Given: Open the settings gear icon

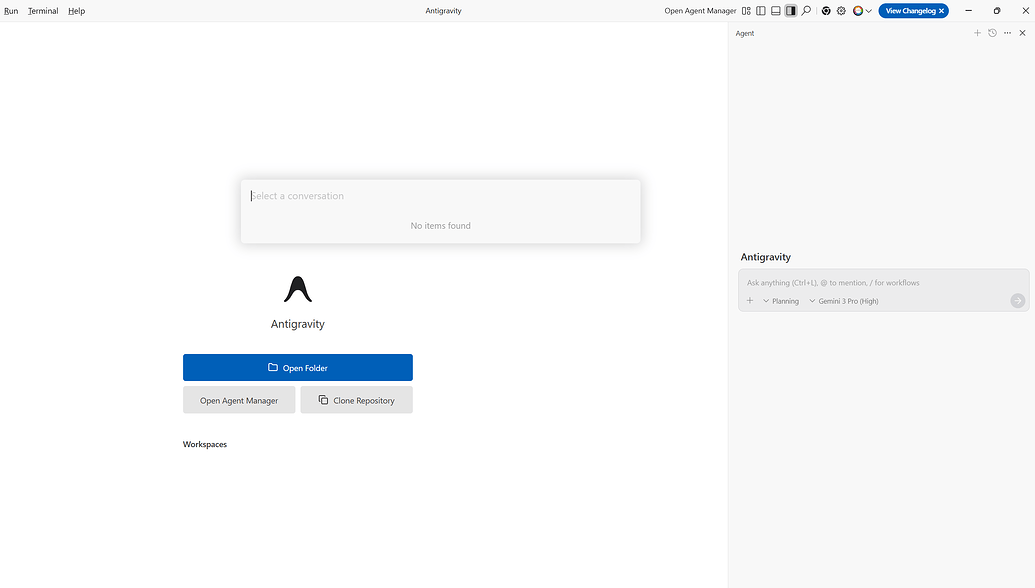Looking at the screenshot, I should pos(841,11).
